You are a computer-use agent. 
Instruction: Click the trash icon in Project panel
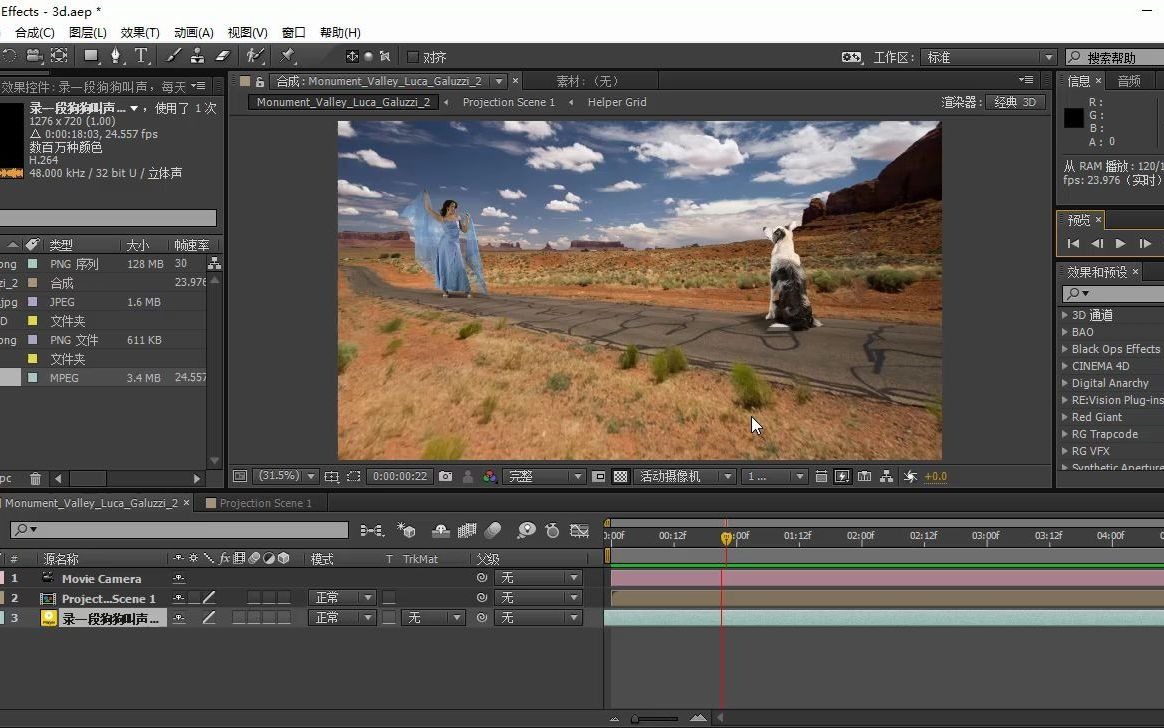coord(36,479)
